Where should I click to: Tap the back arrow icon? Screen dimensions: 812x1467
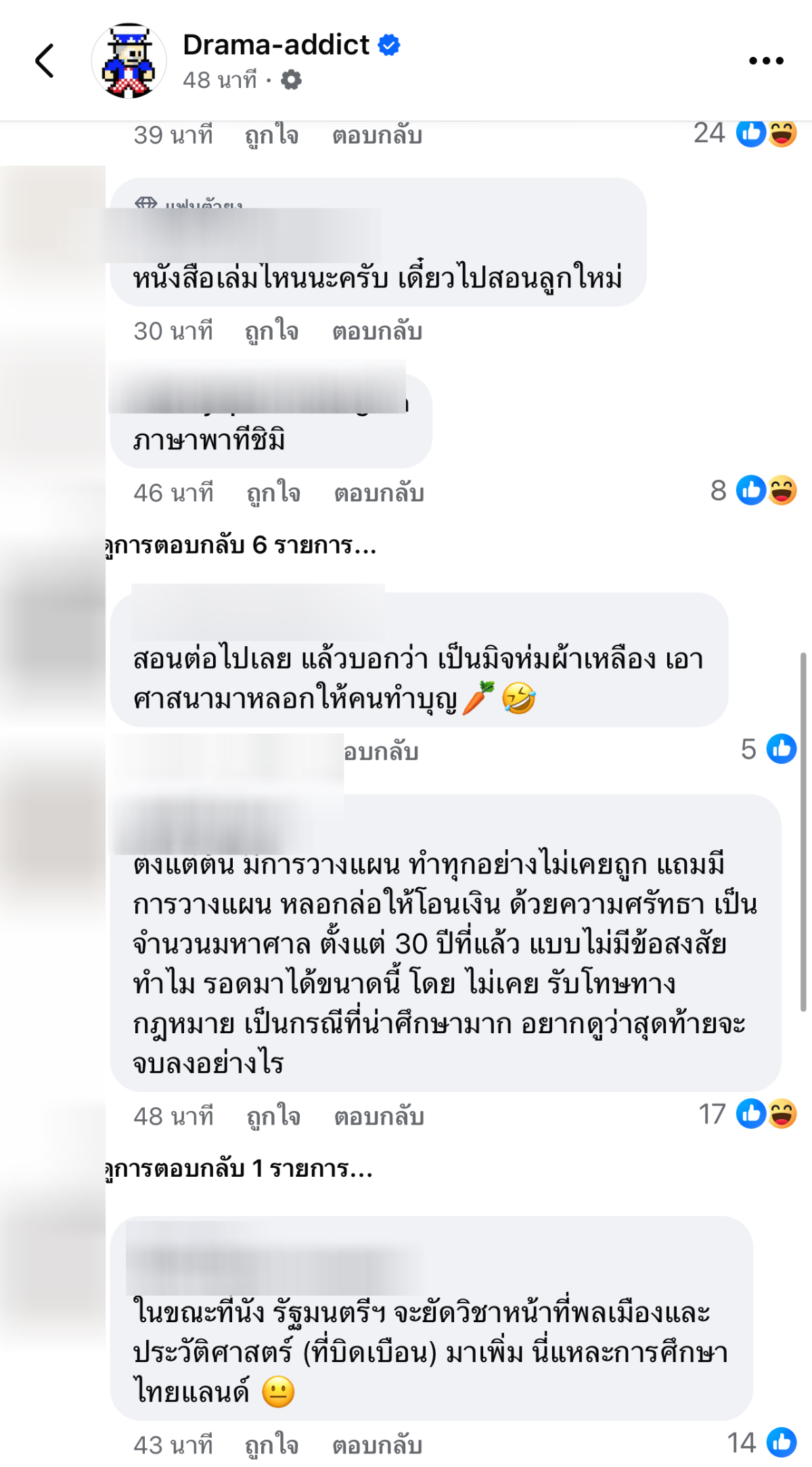tap(45, 61)
